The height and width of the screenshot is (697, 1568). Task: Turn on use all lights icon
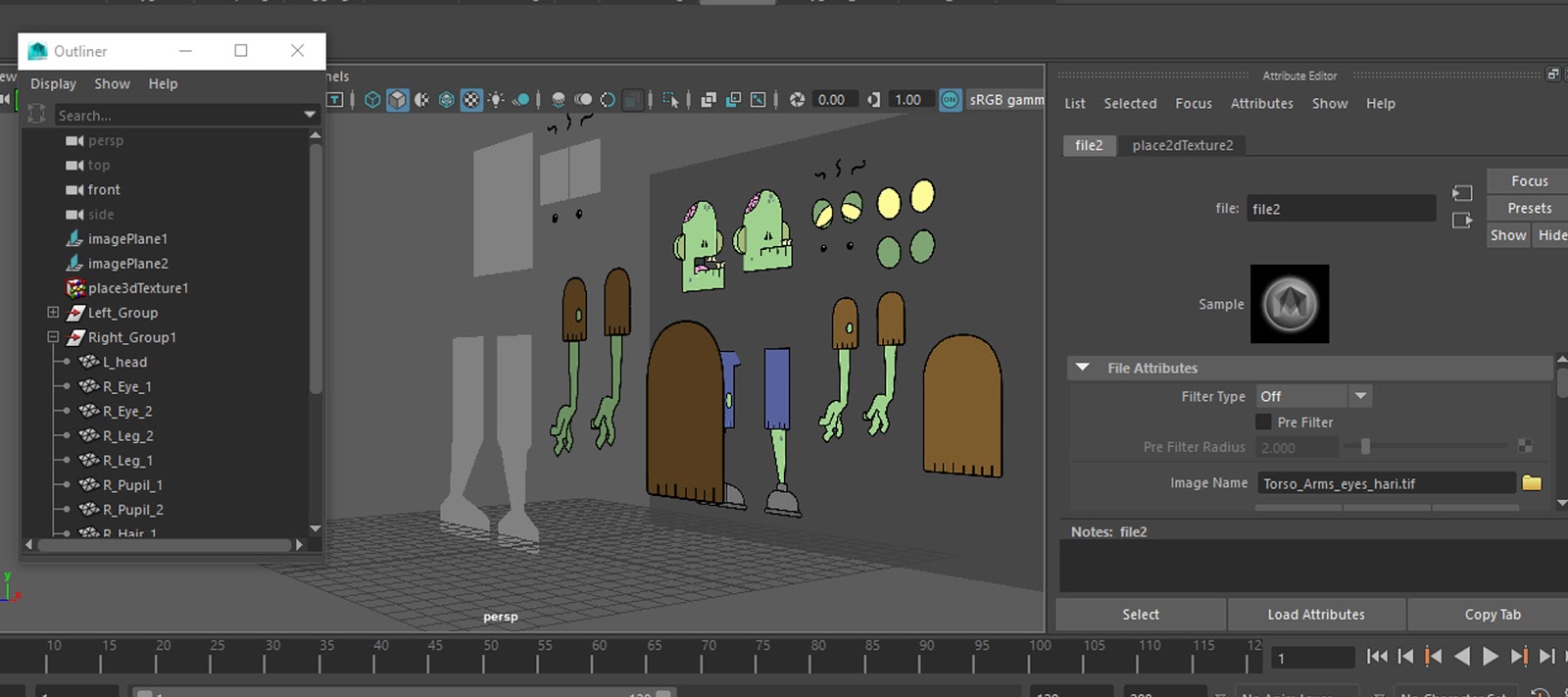pyautogui.click(x=496, y=100)
